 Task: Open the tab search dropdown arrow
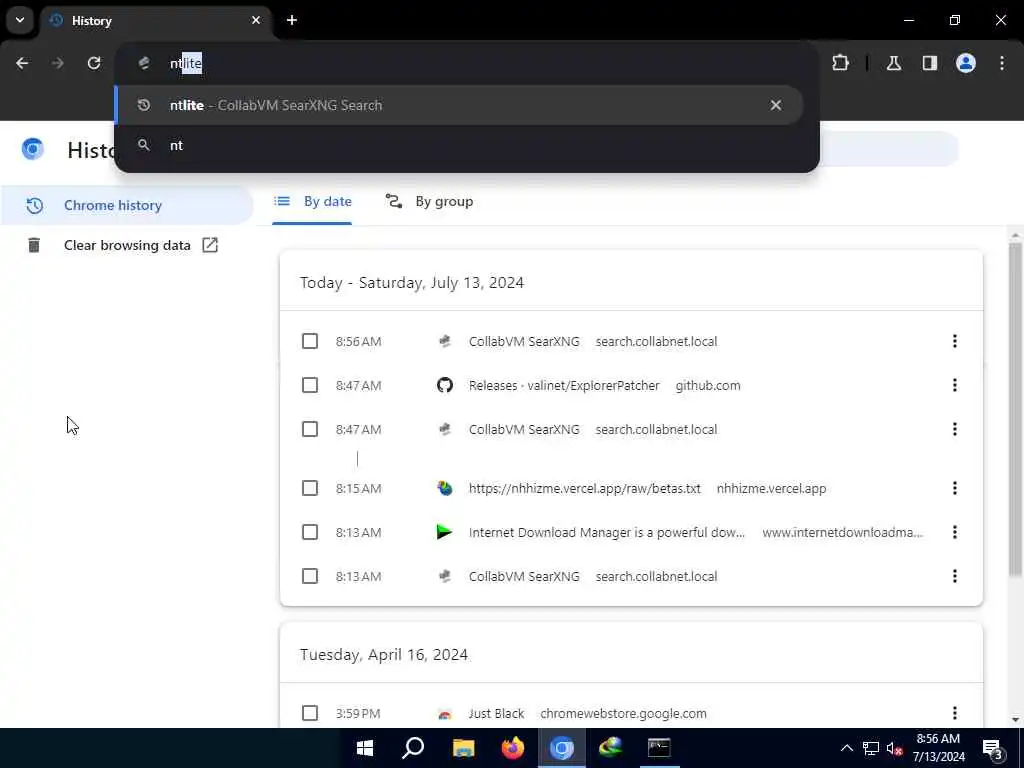point(20,20)
